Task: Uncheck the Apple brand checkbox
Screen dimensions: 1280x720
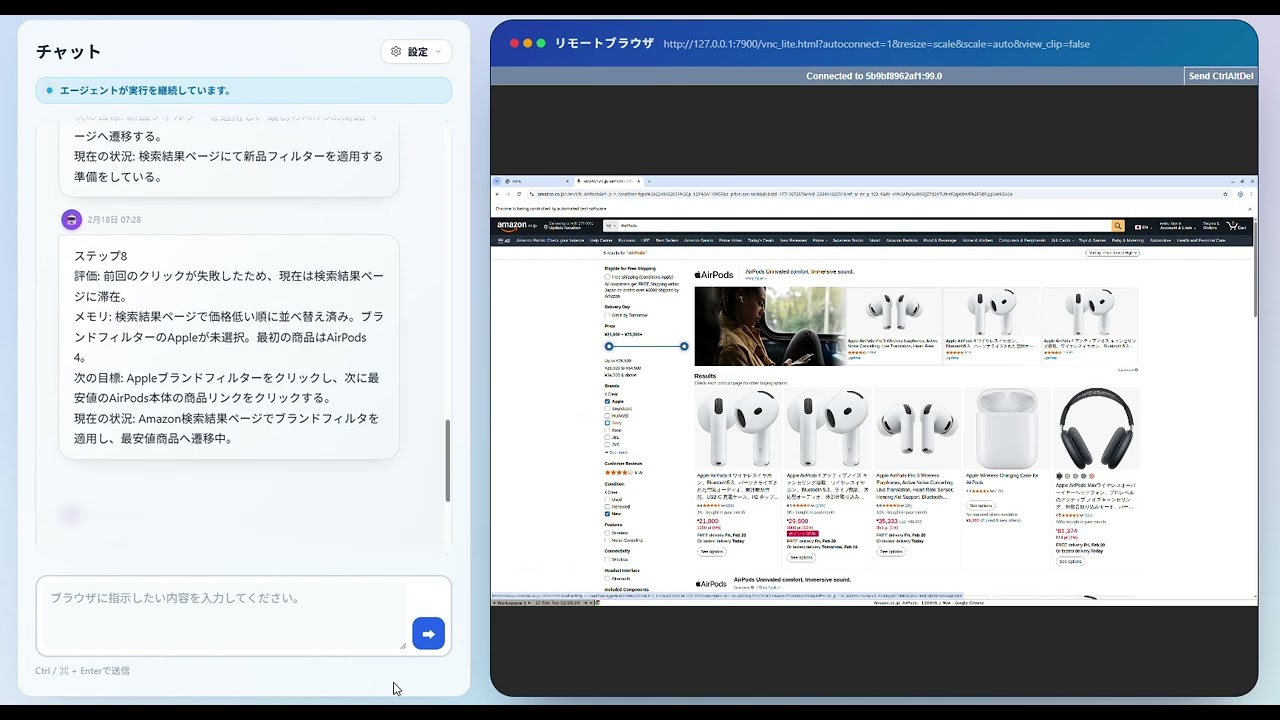Action: point(607,401)
